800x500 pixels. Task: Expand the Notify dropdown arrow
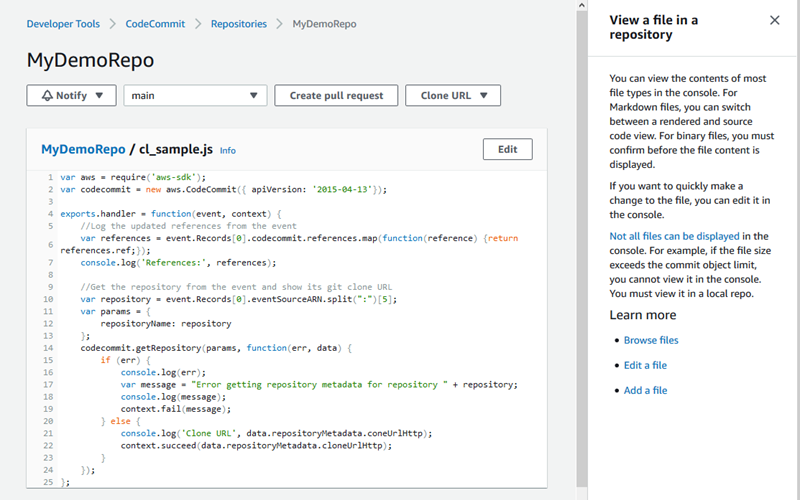(99, 96)
